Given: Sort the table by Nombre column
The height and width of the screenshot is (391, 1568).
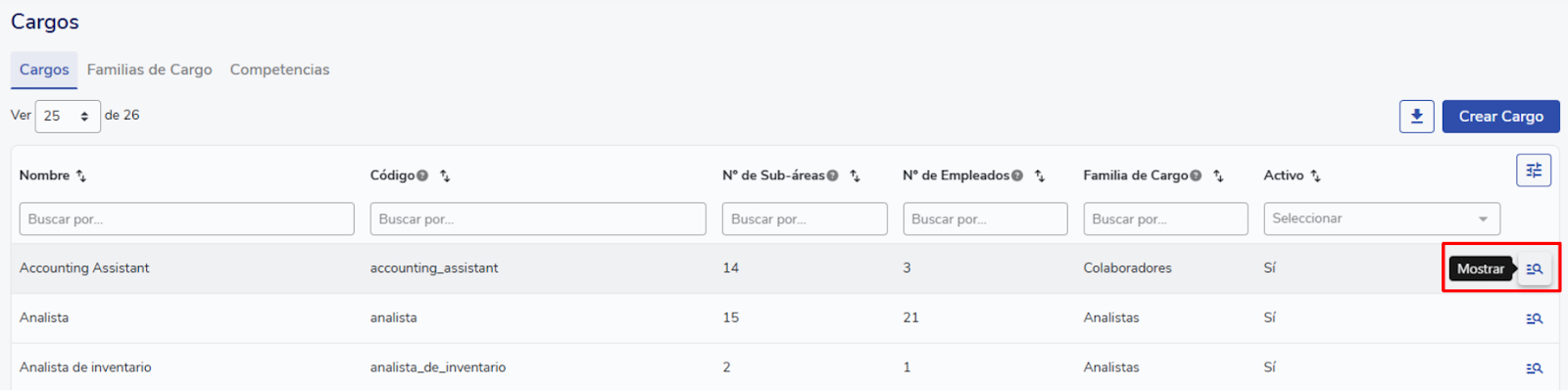Looking at the screenshot, I should pyautogui.click(x=81, y=176).
